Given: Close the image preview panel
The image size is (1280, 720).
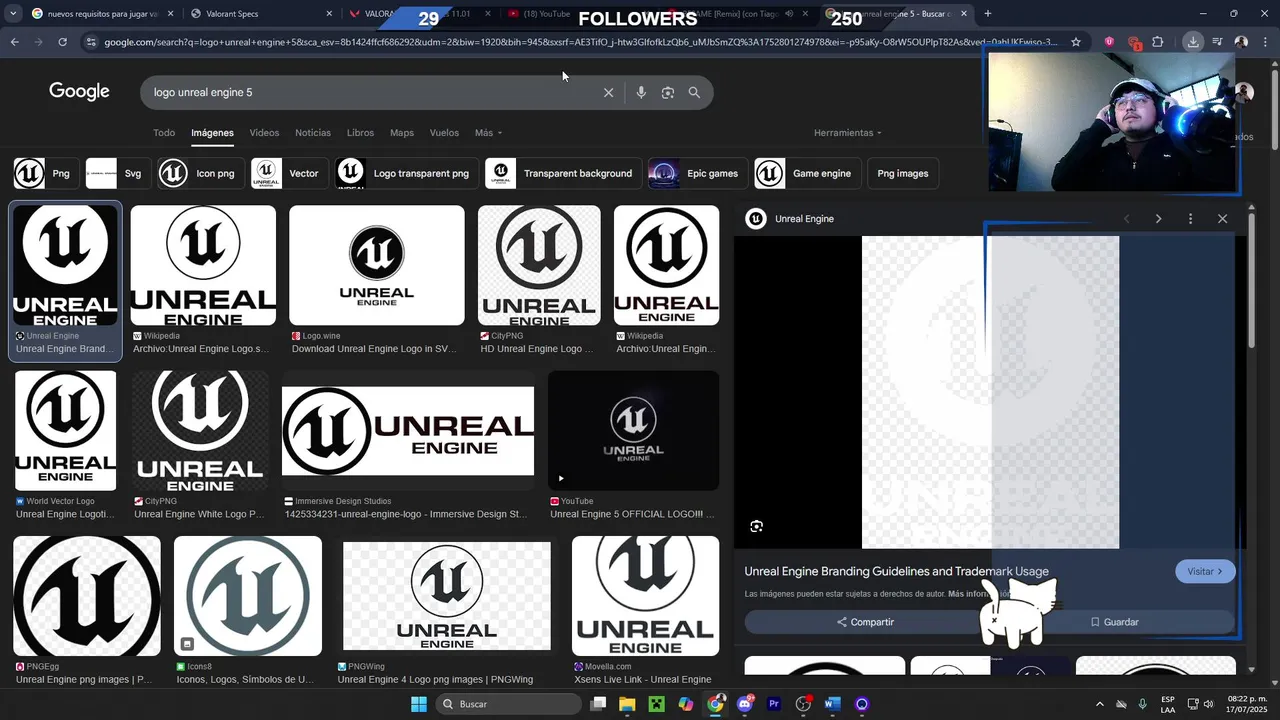Looking at the screenshot, I should (x=1222, y=219).
